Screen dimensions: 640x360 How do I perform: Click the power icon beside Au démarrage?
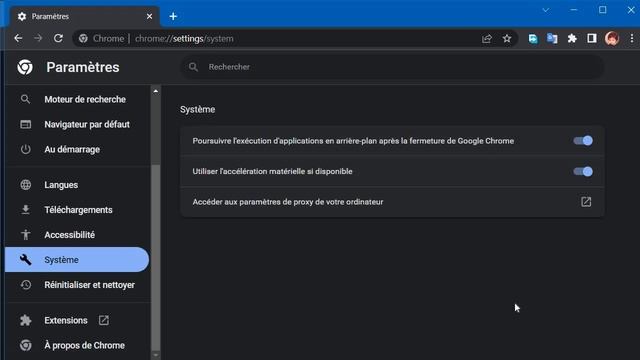point(25,149)
